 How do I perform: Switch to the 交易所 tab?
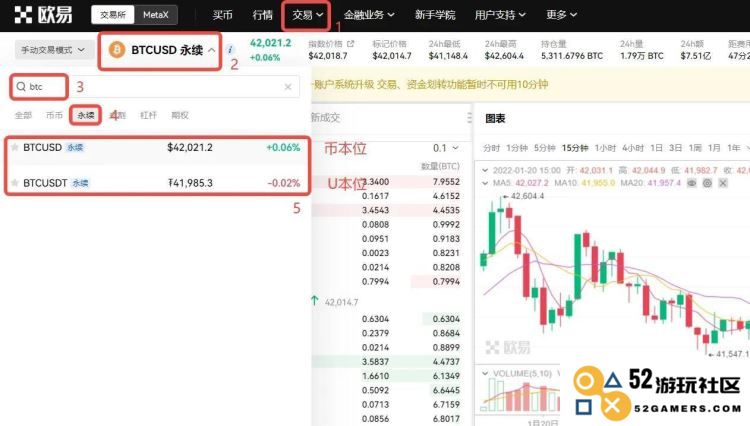113,15
